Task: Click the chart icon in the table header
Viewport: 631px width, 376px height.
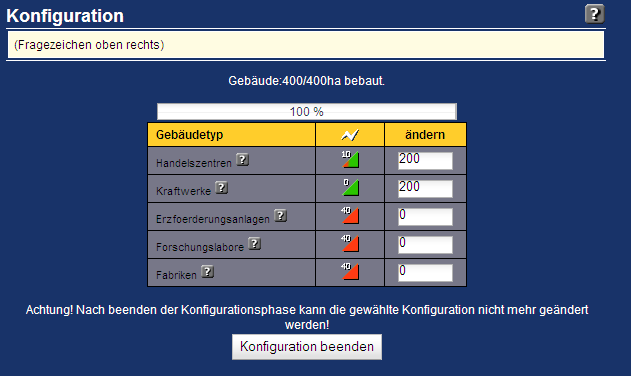Action: pyautogui.click(x=350, y=135)
